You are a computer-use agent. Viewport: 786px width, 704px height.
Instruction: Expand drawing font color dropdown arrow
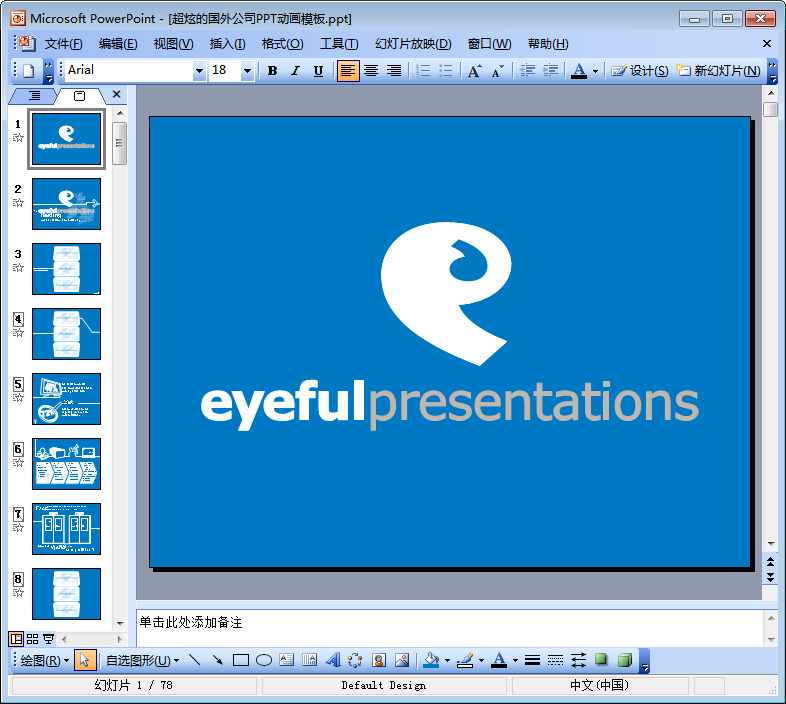point(515,660)
